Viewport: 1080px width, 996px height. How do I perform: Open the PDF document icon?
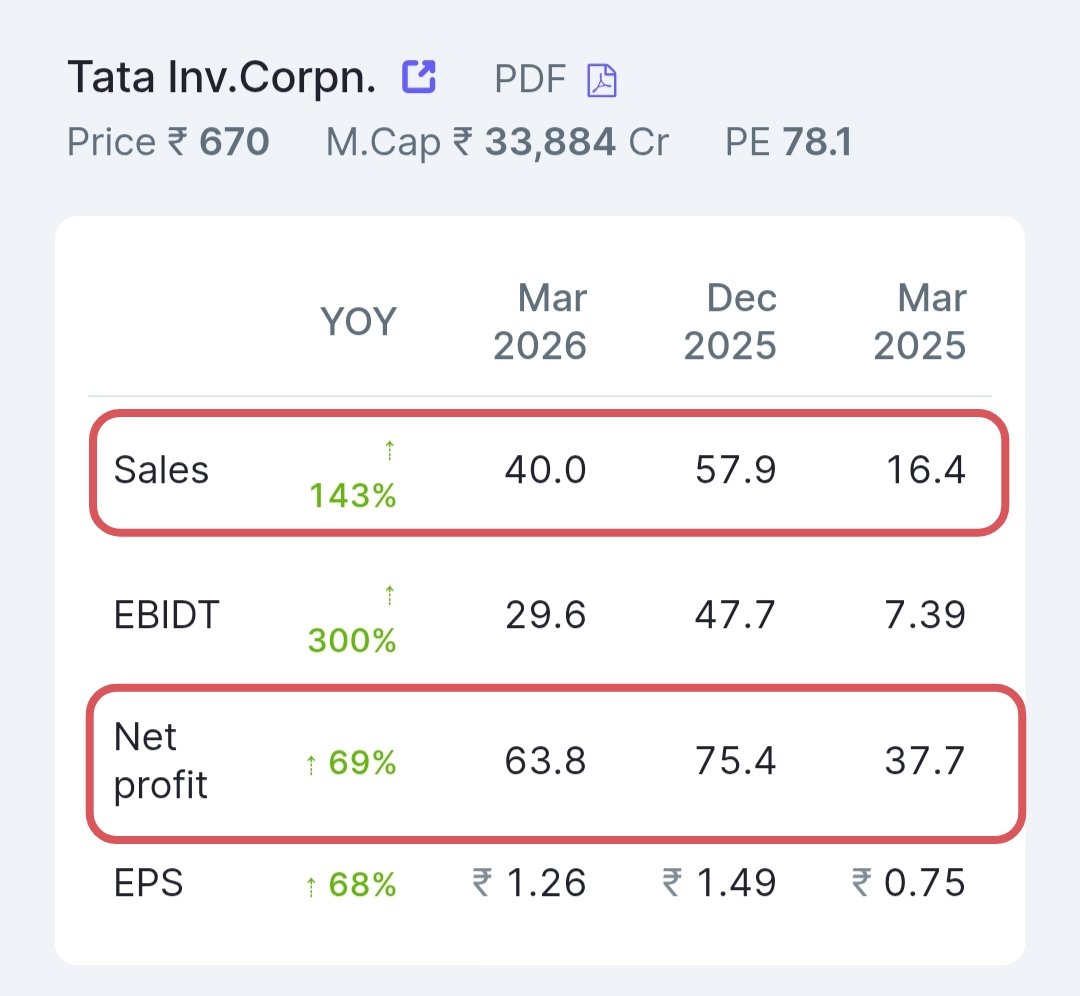601,80
